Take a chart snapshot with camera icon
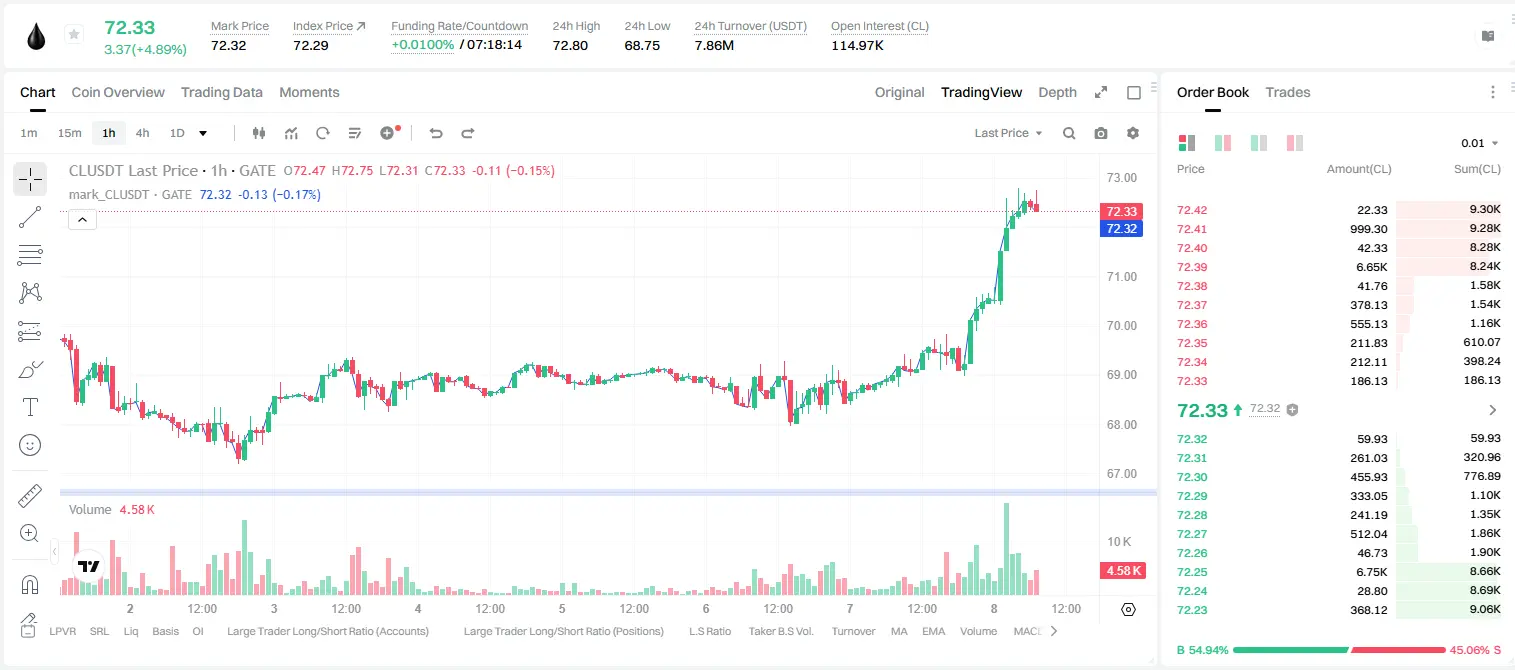Screen dimensions: 1515x670 coord(1101,133)
